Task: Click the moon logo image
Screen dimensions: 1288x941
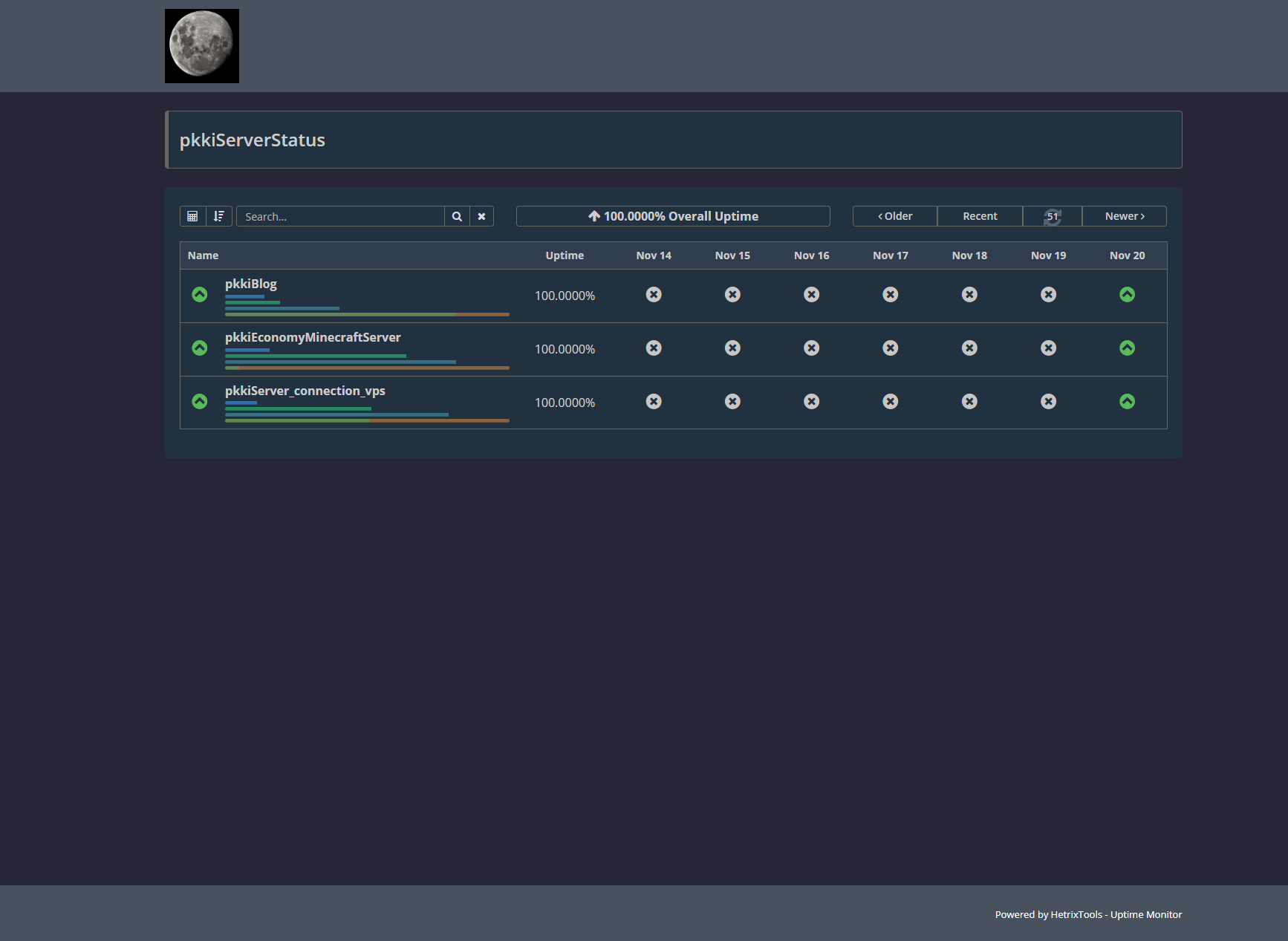Action: pos(202,46)
